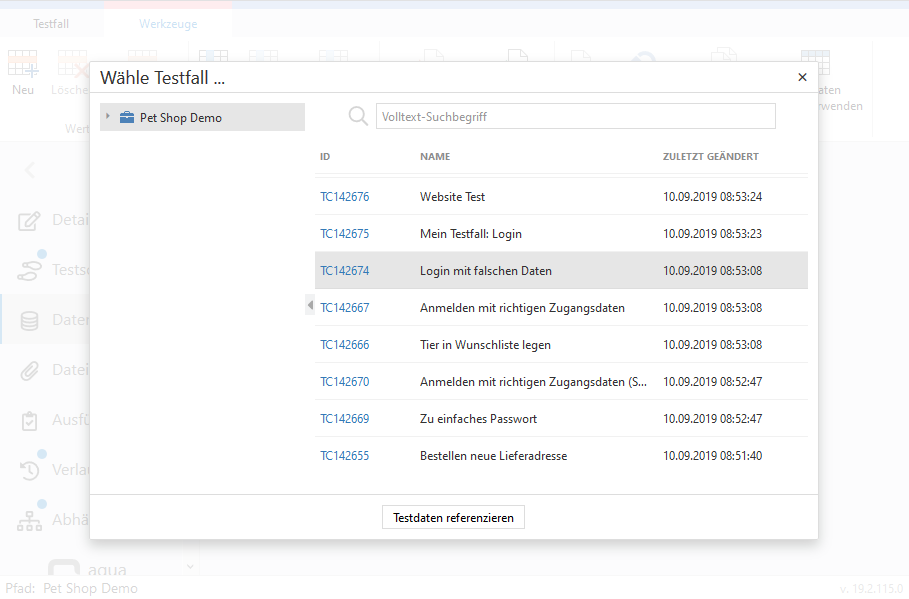Open test case link TC142676
This screenshot has width=909, height=599.
pos(345,197)
